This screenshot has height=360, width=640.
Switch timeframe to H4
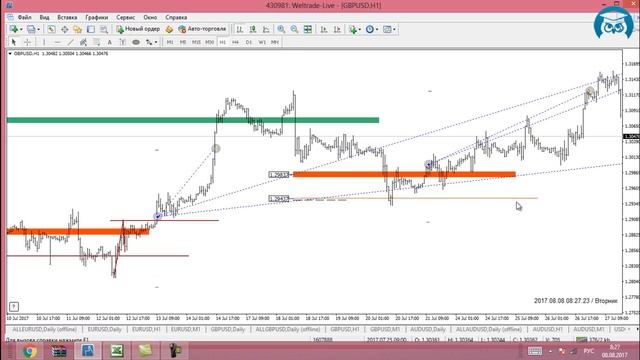(236, 42)
